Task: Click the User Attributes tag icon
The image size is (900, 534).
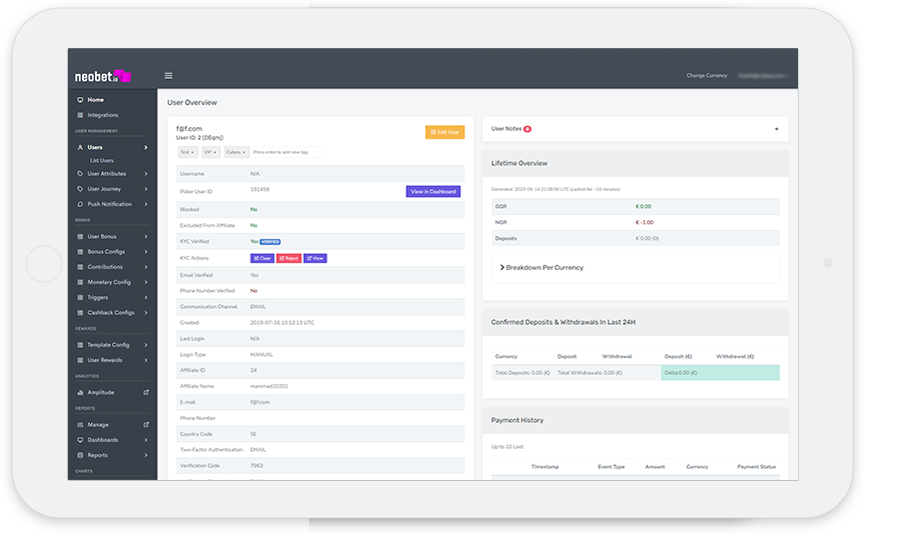Action: tap(80, 174)
